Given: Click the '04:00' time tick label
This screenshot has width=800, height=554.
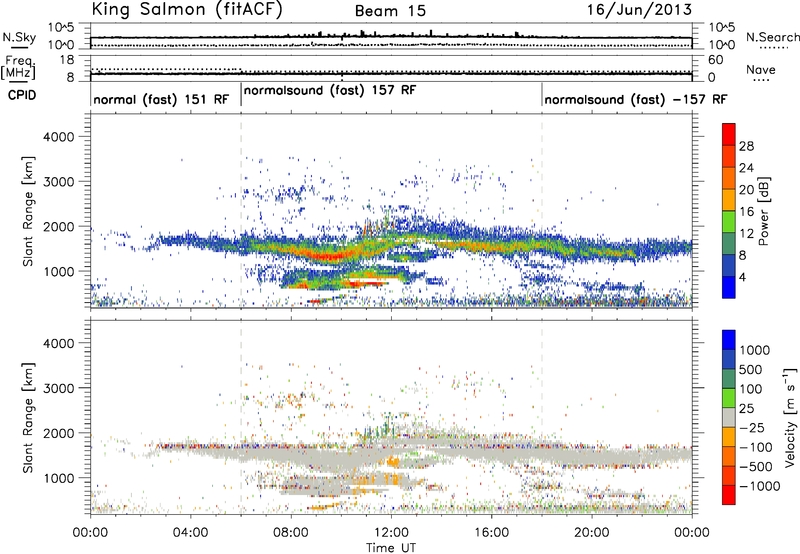Looking at the screenshot, I should [x=190, y=533].
